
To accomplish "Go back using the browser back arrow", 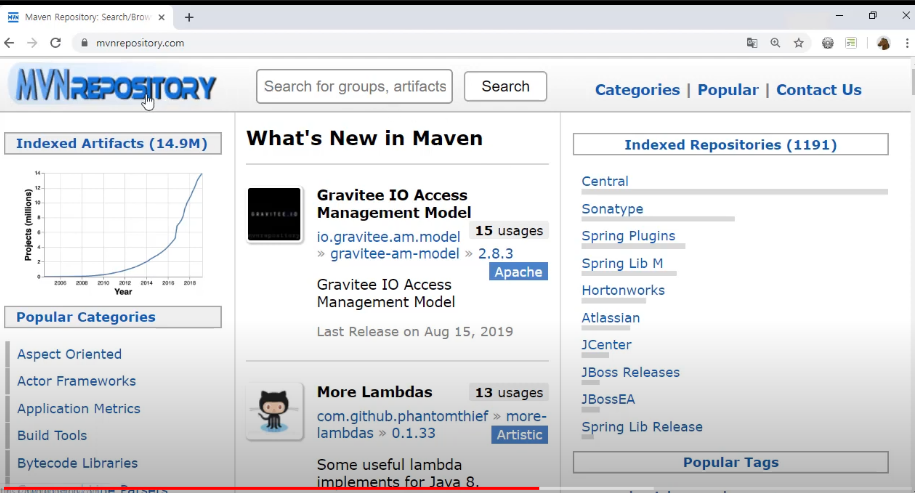I will point(9,43).
